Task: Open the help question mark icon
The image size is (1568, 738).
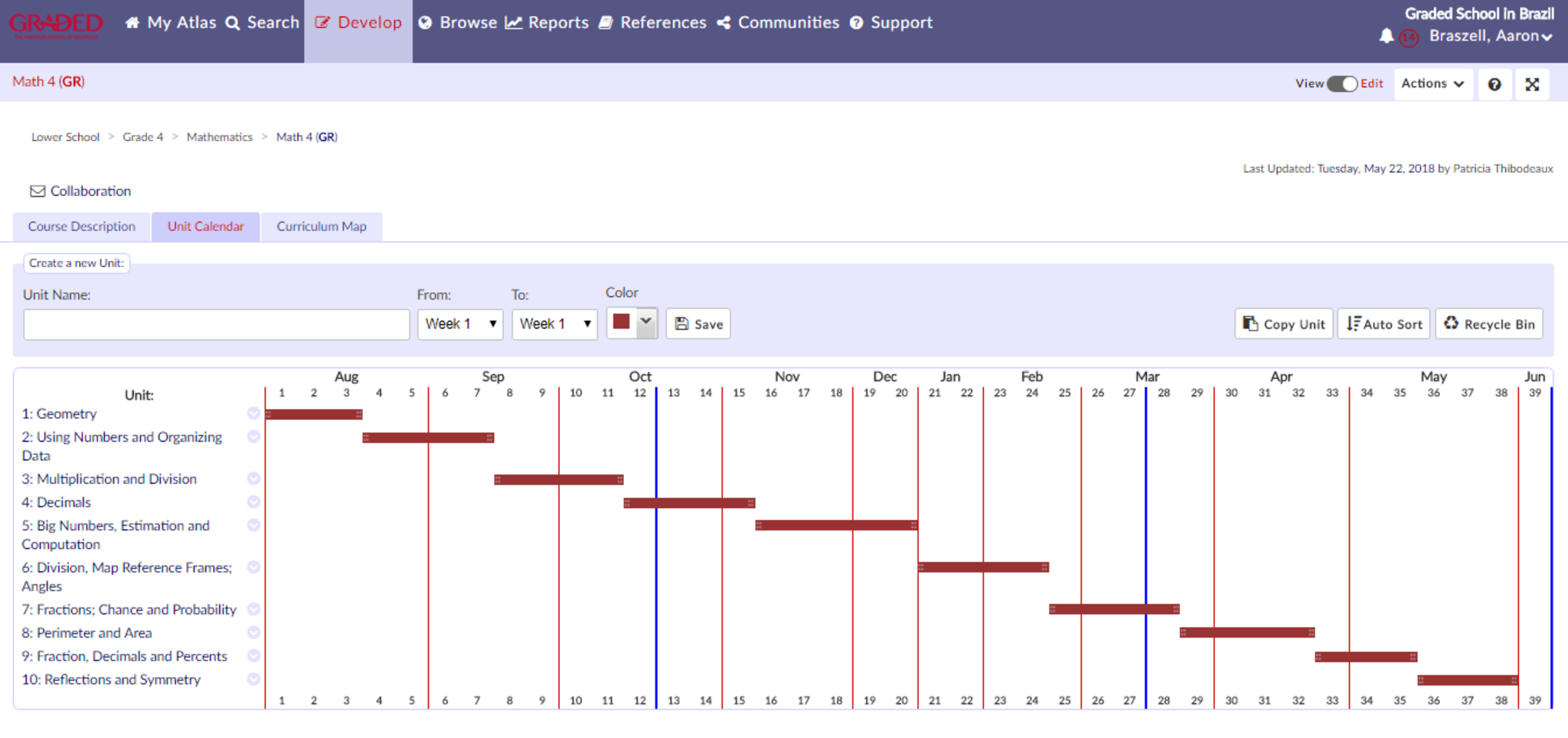Action: click(1494, 84)
